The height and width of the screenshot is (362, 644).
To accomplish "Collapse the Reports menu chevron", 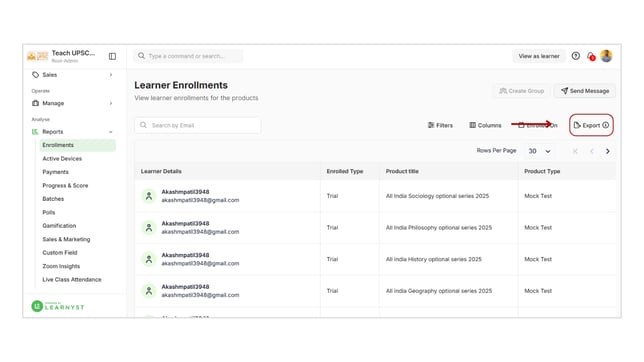I will tap(111, 132).
